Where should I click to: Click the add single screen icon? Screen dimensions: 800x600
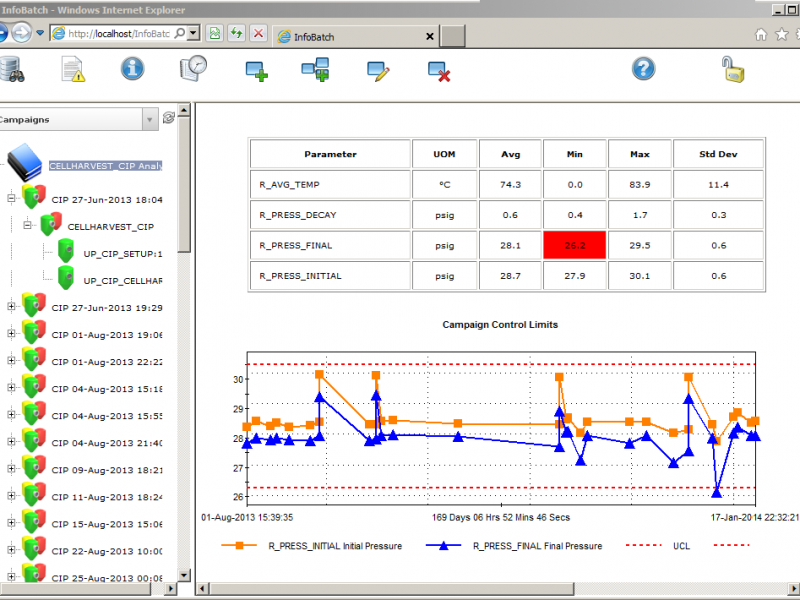(256, 71)
